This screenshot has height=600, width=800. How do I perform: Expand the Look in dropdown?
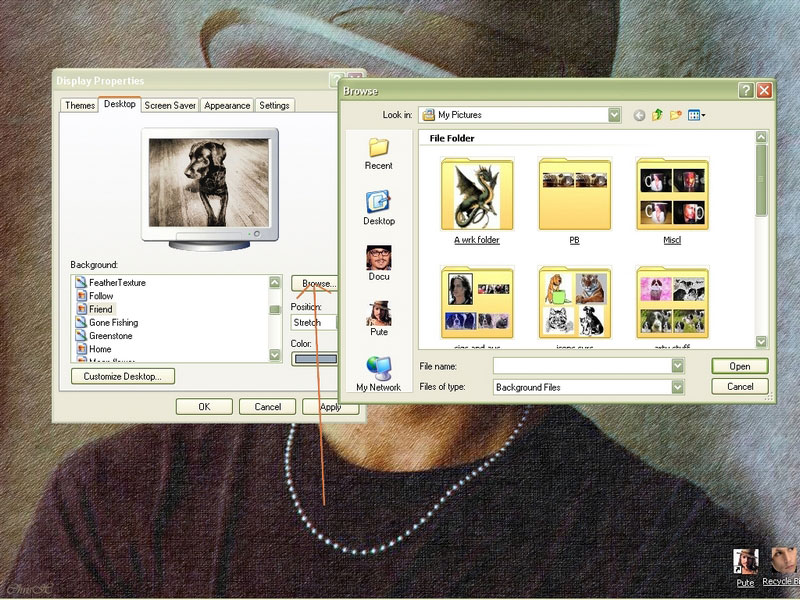click(x=613, y=116)
